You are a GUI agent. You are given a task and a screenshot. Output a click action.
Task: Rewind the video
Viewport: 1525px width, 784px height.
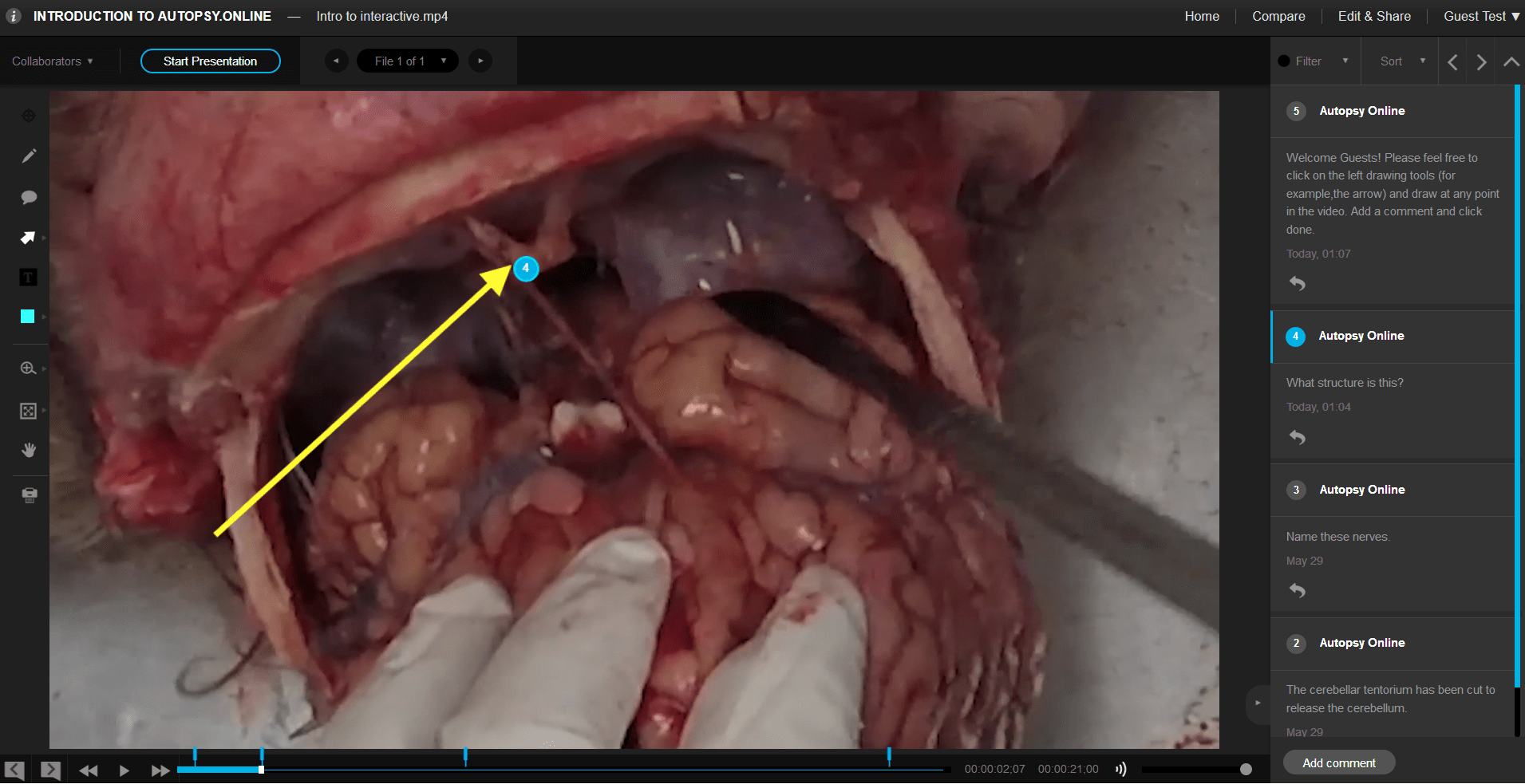point(88,770)
